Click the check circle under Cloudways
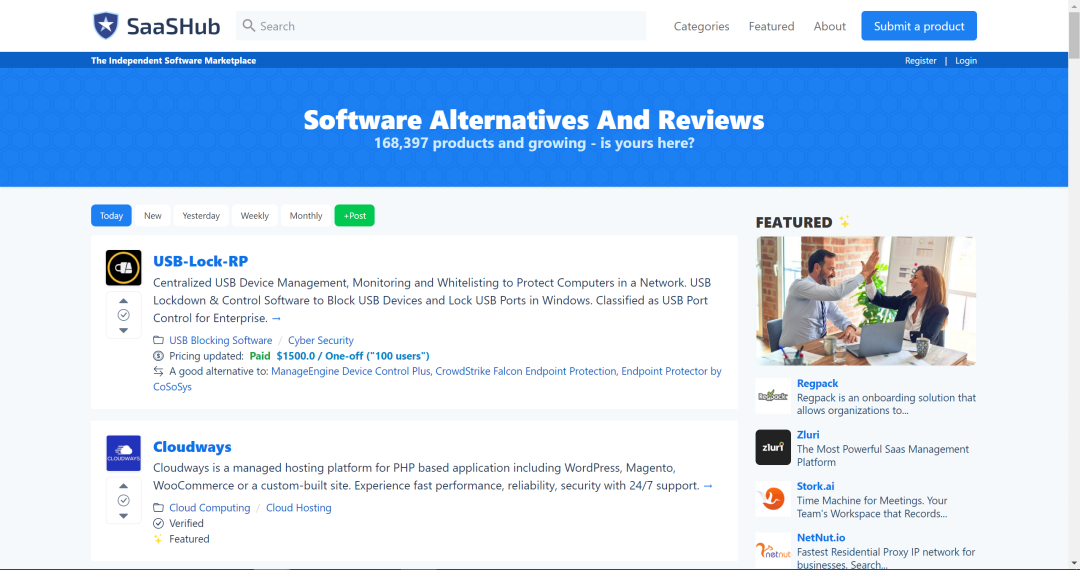 point(123,500)
